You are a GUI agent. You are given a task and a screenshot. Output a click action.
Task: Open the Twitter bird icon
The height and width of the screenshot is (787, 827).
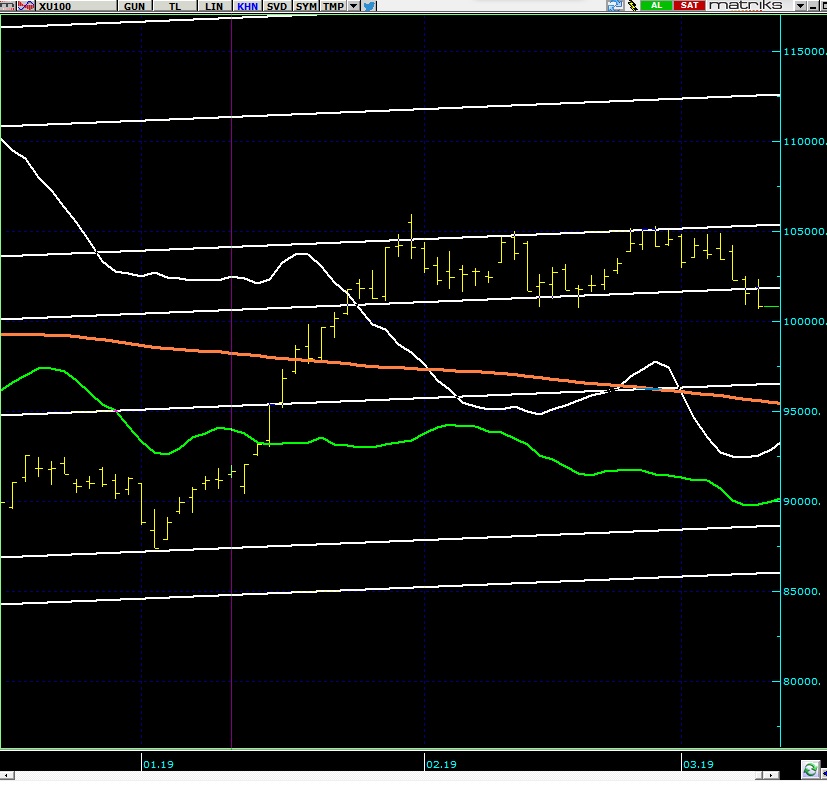[369, 6]
